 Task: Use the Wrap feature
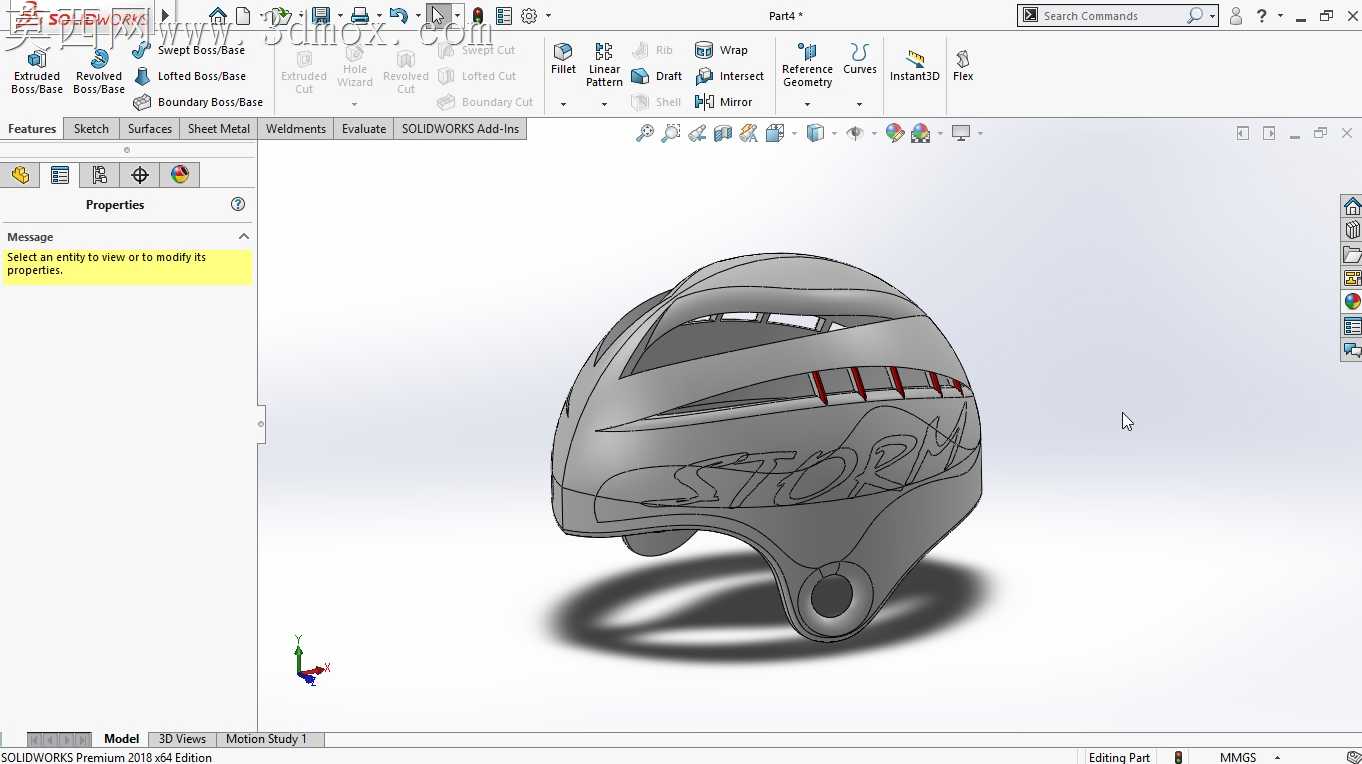(721, 50)
